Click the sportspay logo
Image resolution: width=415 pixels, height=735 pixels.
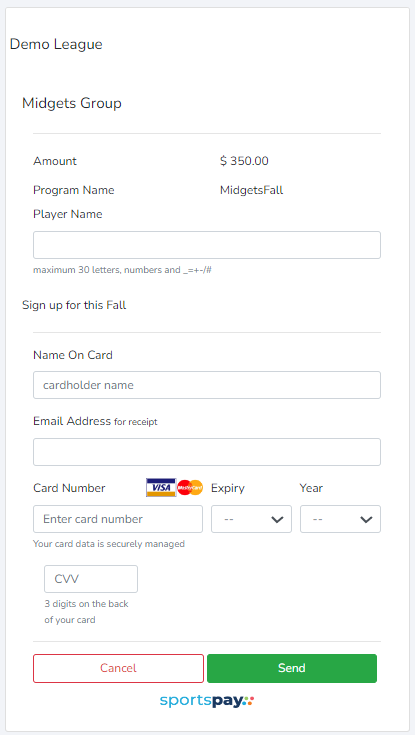[x=207, y=701]
